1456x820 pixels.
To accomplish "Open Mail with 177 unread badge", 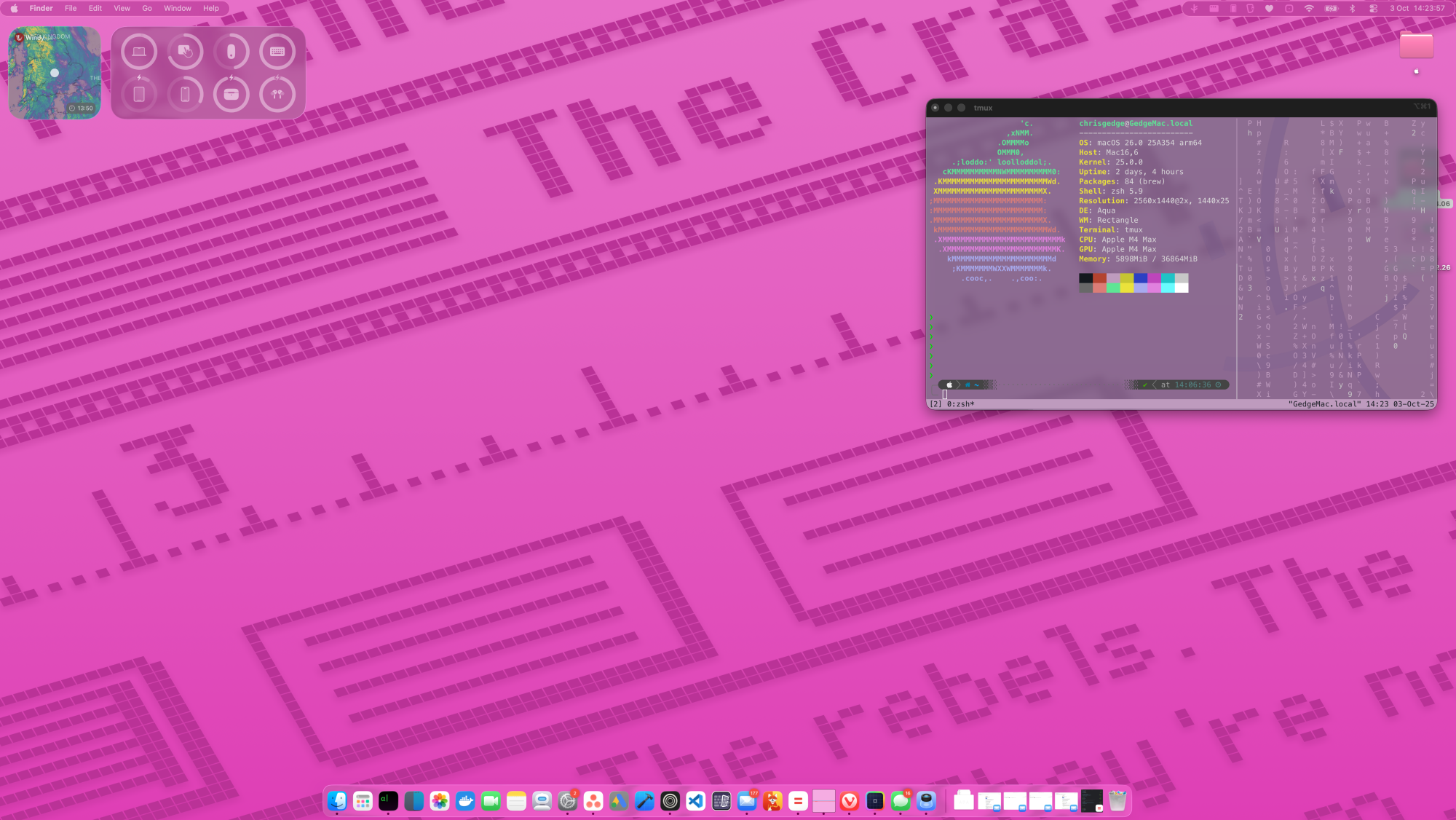I will [747, 802].
